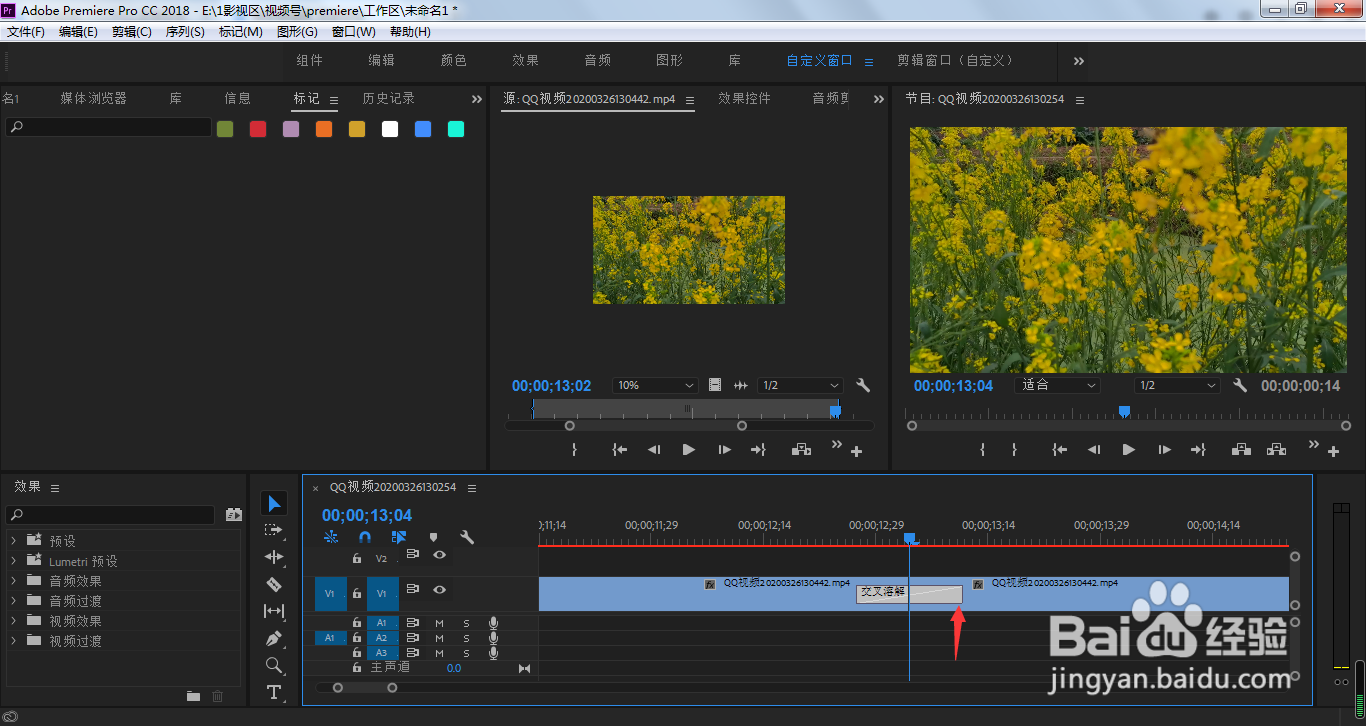Viewport: 1366px width, 726px height.
Task: Step forward one frame in Program monitor
Action: [x=1164, y=450]
